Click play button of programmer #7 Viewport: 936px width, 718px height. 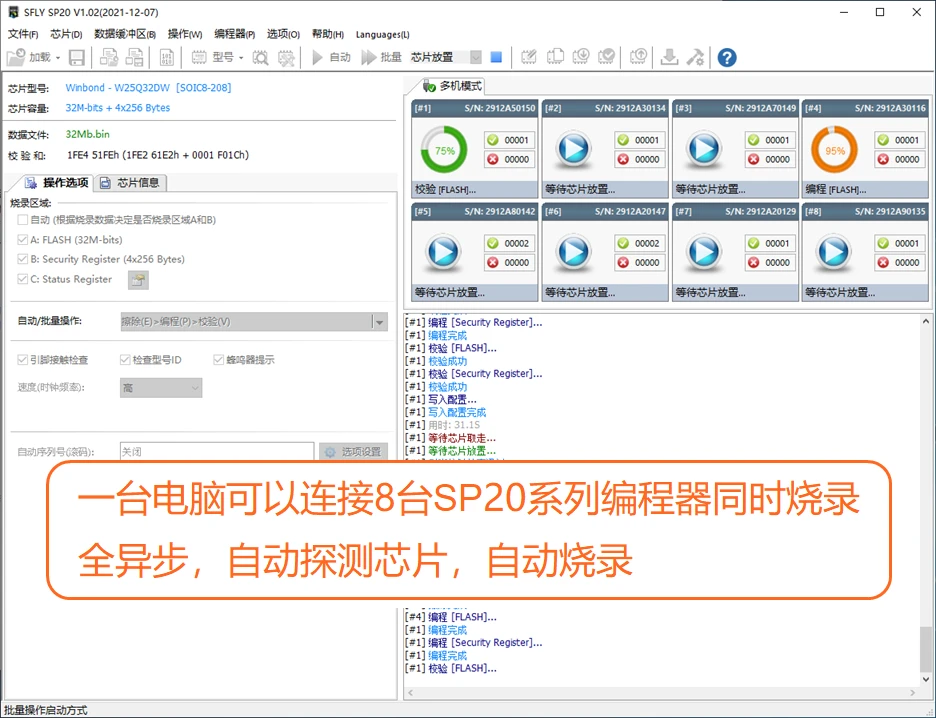pyautogui.click(x=704, y=252)
